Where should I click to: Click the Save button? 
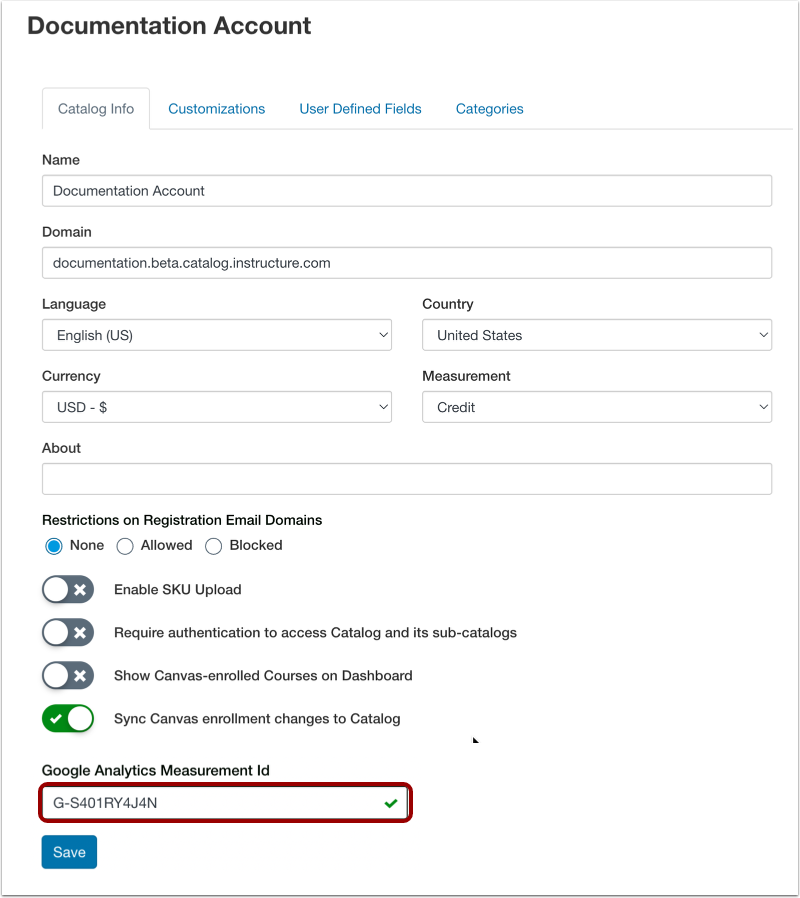pyautogui.click(x=69, y=852)
